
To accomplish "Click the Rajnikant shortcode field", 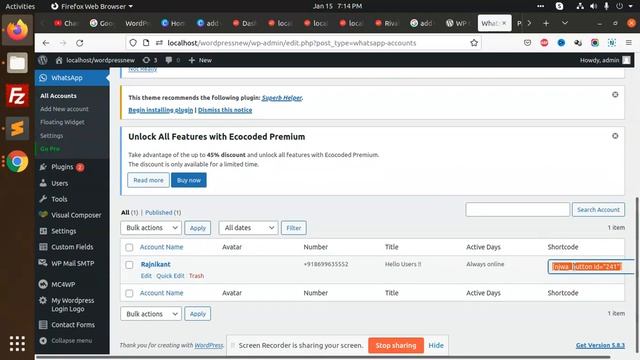I will 590,267.
